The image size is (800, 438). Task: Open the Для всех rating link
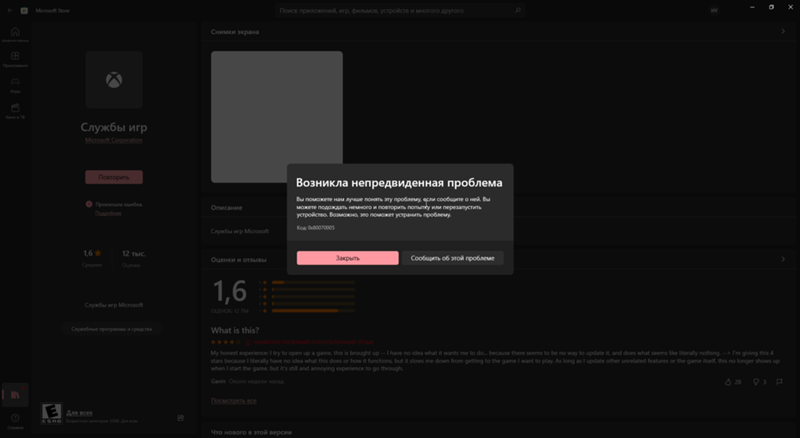coord(79,412)
